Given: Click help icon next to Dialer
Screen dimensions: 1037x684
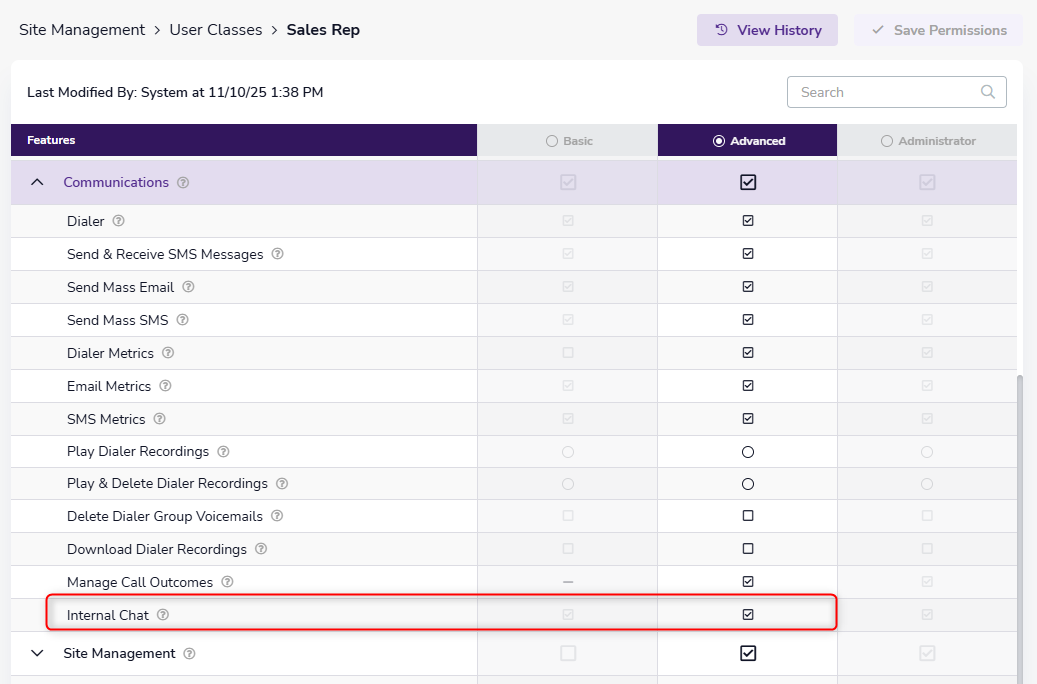Looking at the screenshot, I should click(x=118, y=221).
